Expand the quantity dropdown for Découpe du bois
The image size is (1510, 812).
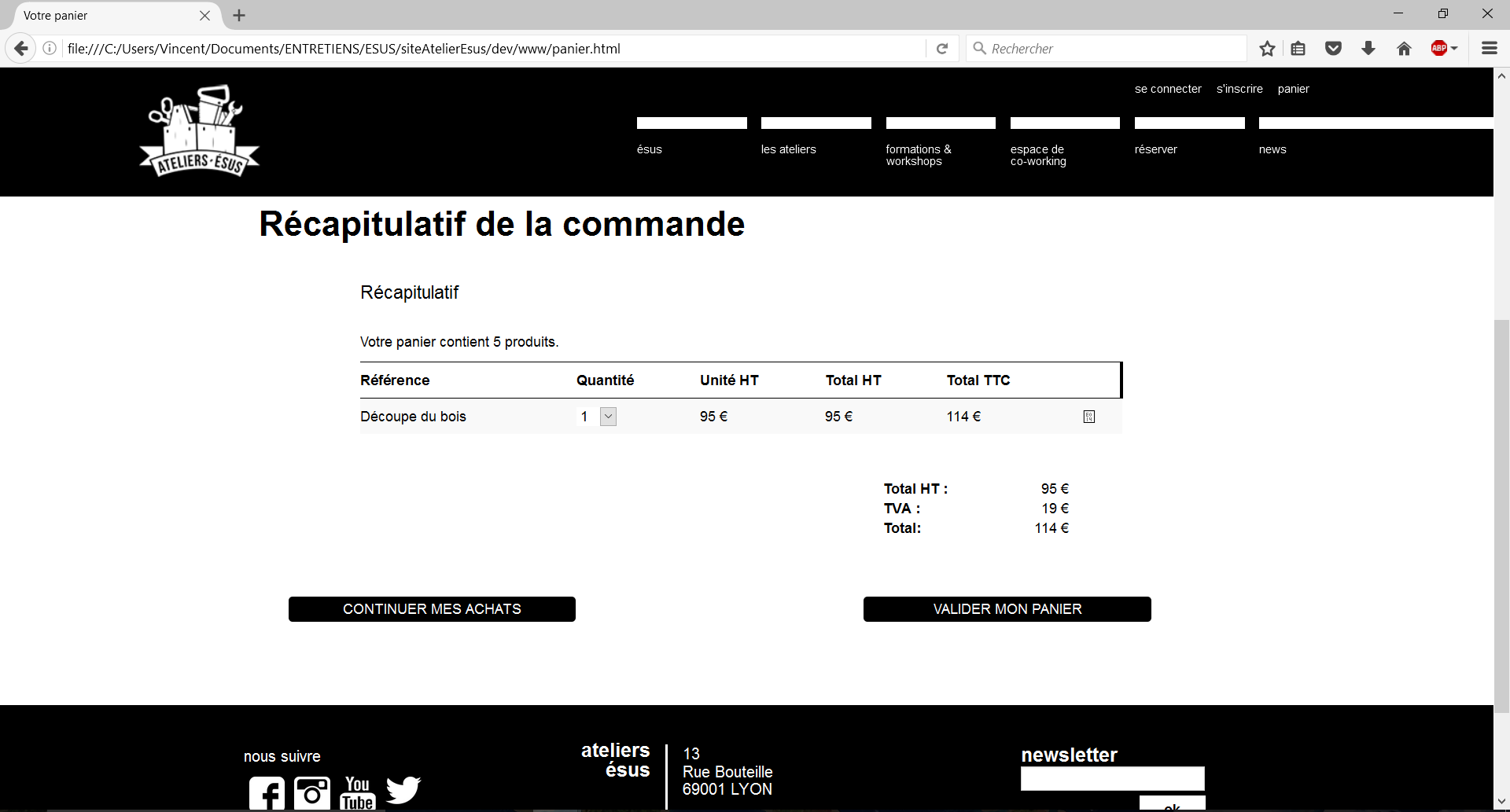click(x=608, y=417)
